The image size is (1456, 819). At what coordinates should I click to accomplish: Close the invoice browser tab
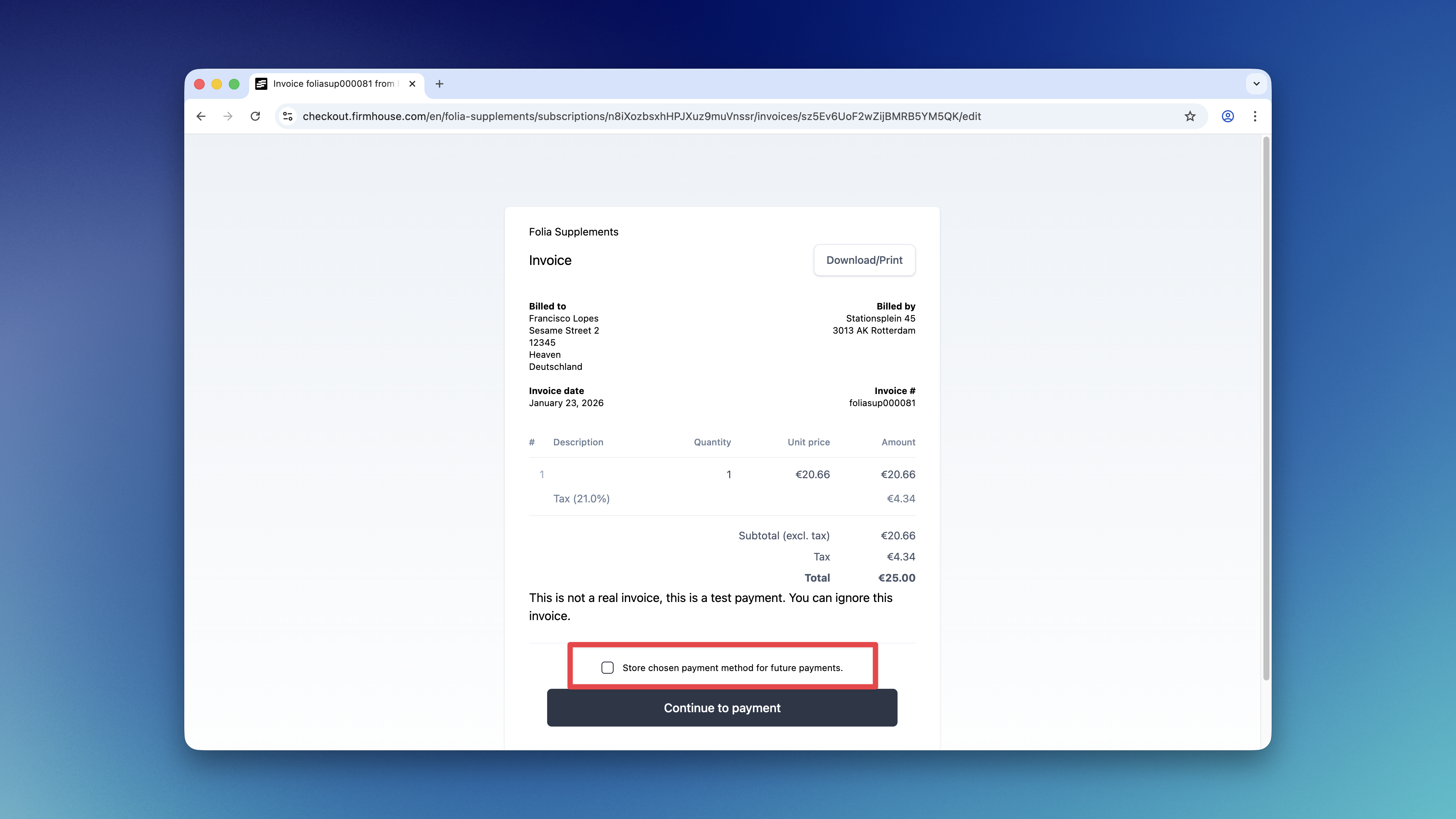click(412, 83)
